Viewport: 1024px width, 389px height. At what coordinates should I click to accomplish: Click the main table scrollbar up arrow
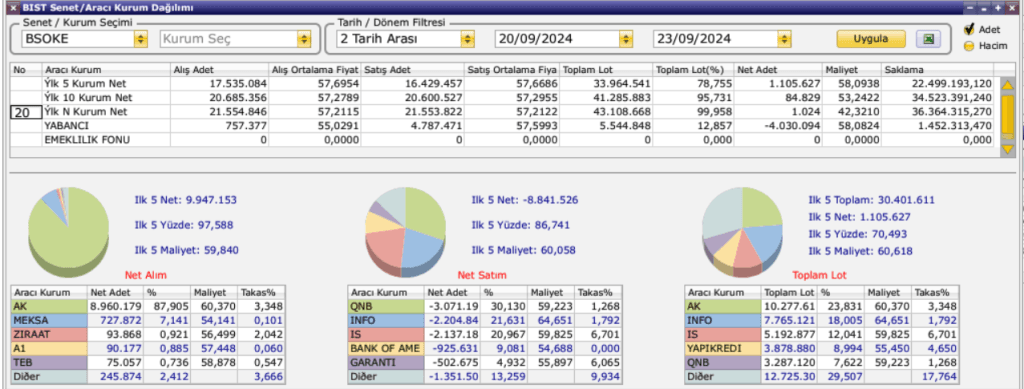point(1008,85)
